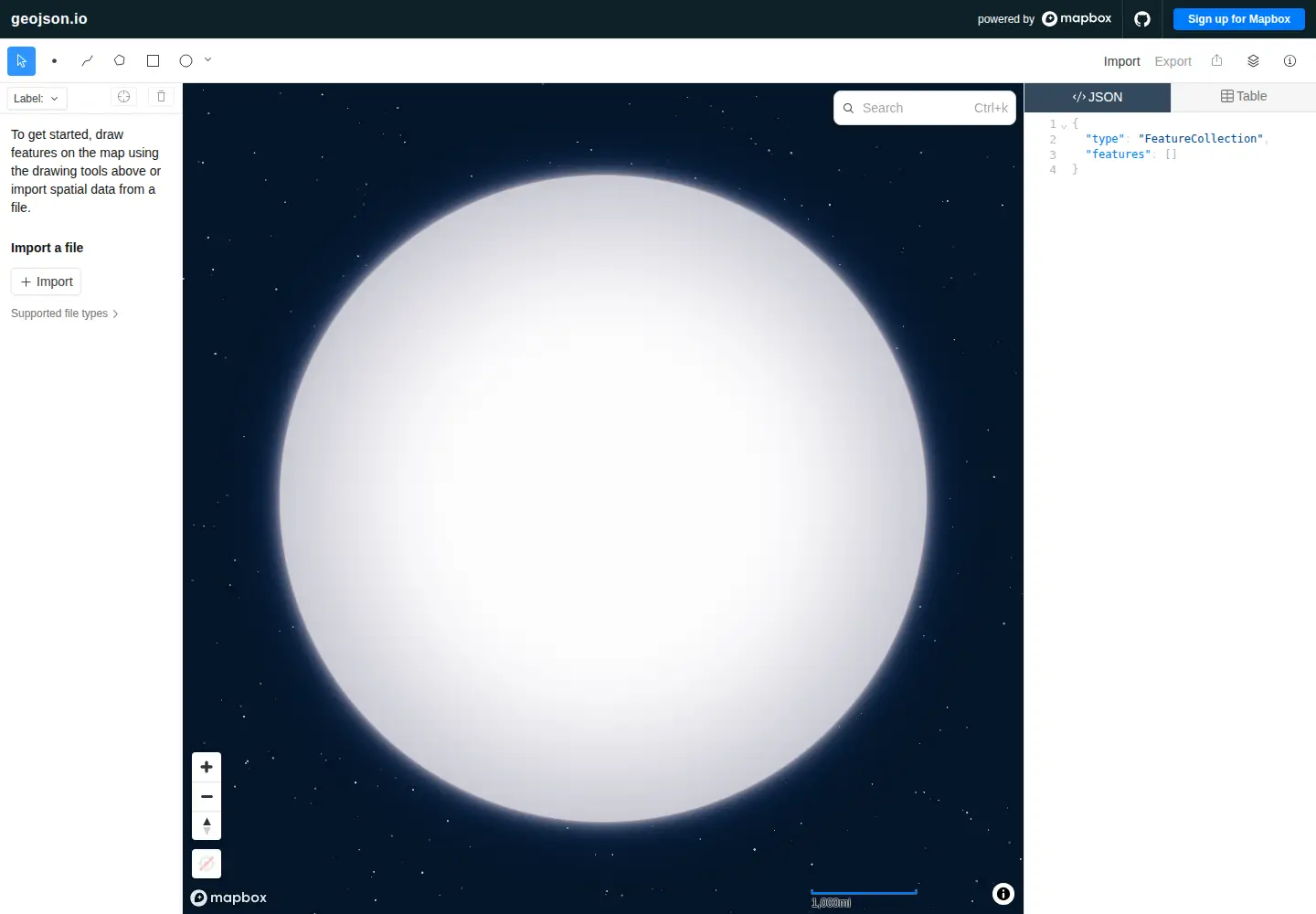The height and width of the screenshot is (914, 1316).
Task: Click the + Import button
Action: [47, 282]
